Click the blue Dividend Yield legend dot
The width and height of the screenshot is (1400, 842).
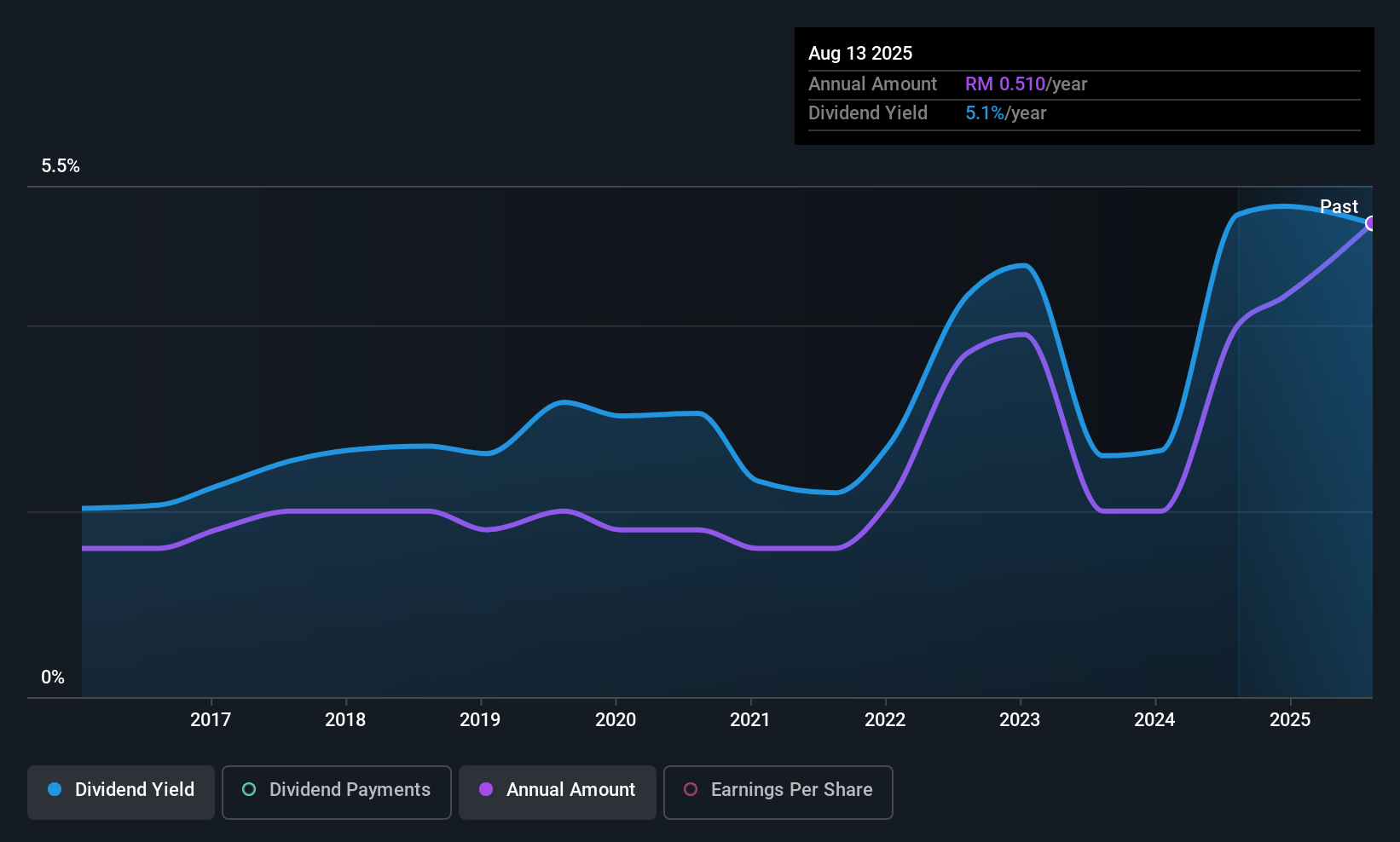pos(55,789)
